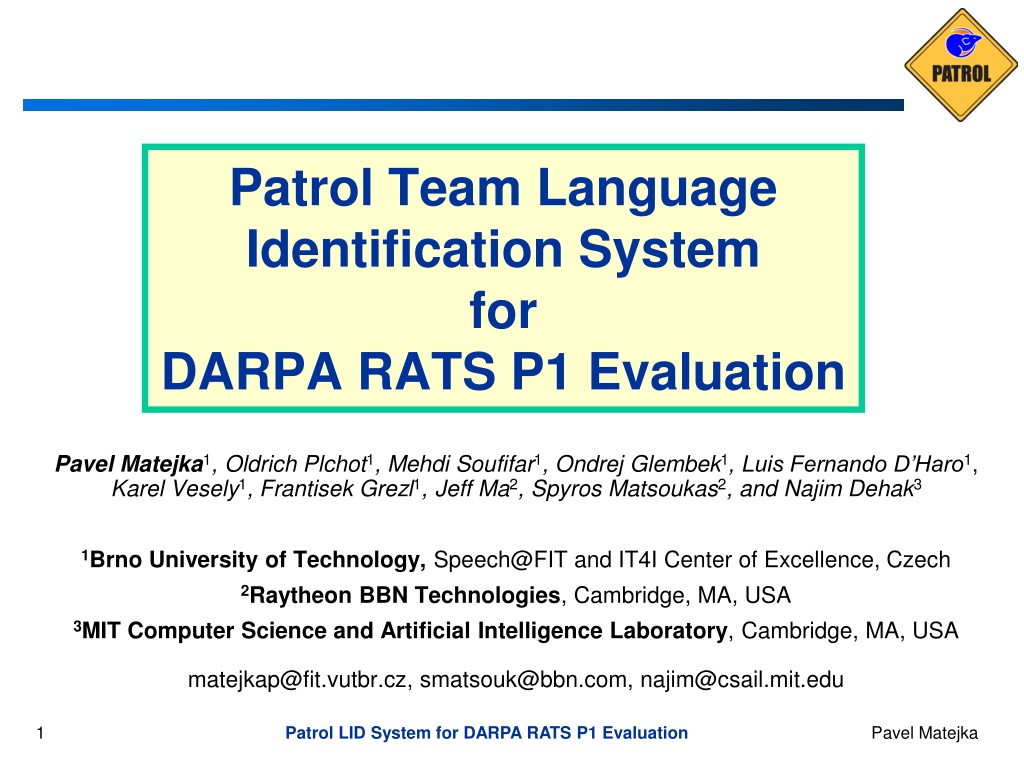The width and height of the screenshot is (1024, 768).
Task: Click the footer title Patrol LID System
Action: pyautogui.click(x=487, y=733)
